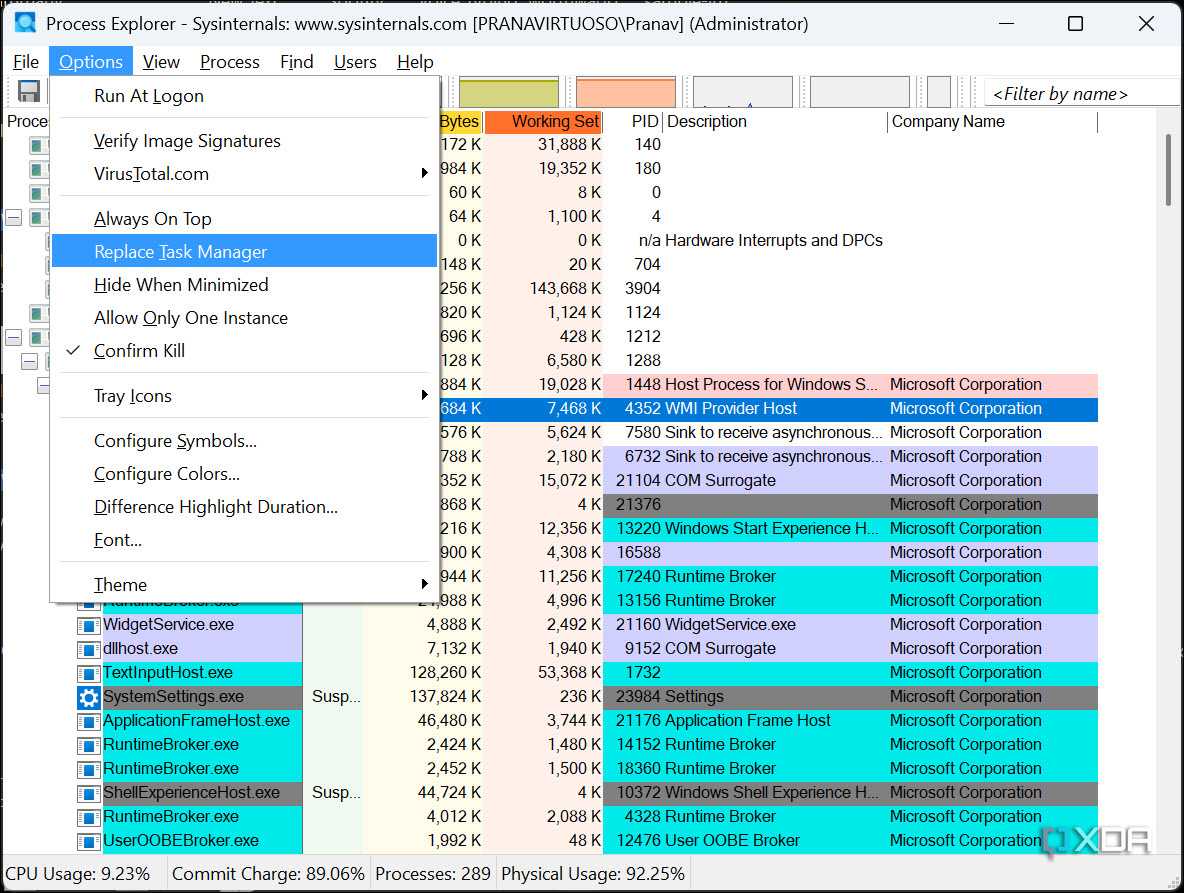Click Commit Charge in status bar
This screenshot has height=893, width=1184.
click(x=268, y=873)
